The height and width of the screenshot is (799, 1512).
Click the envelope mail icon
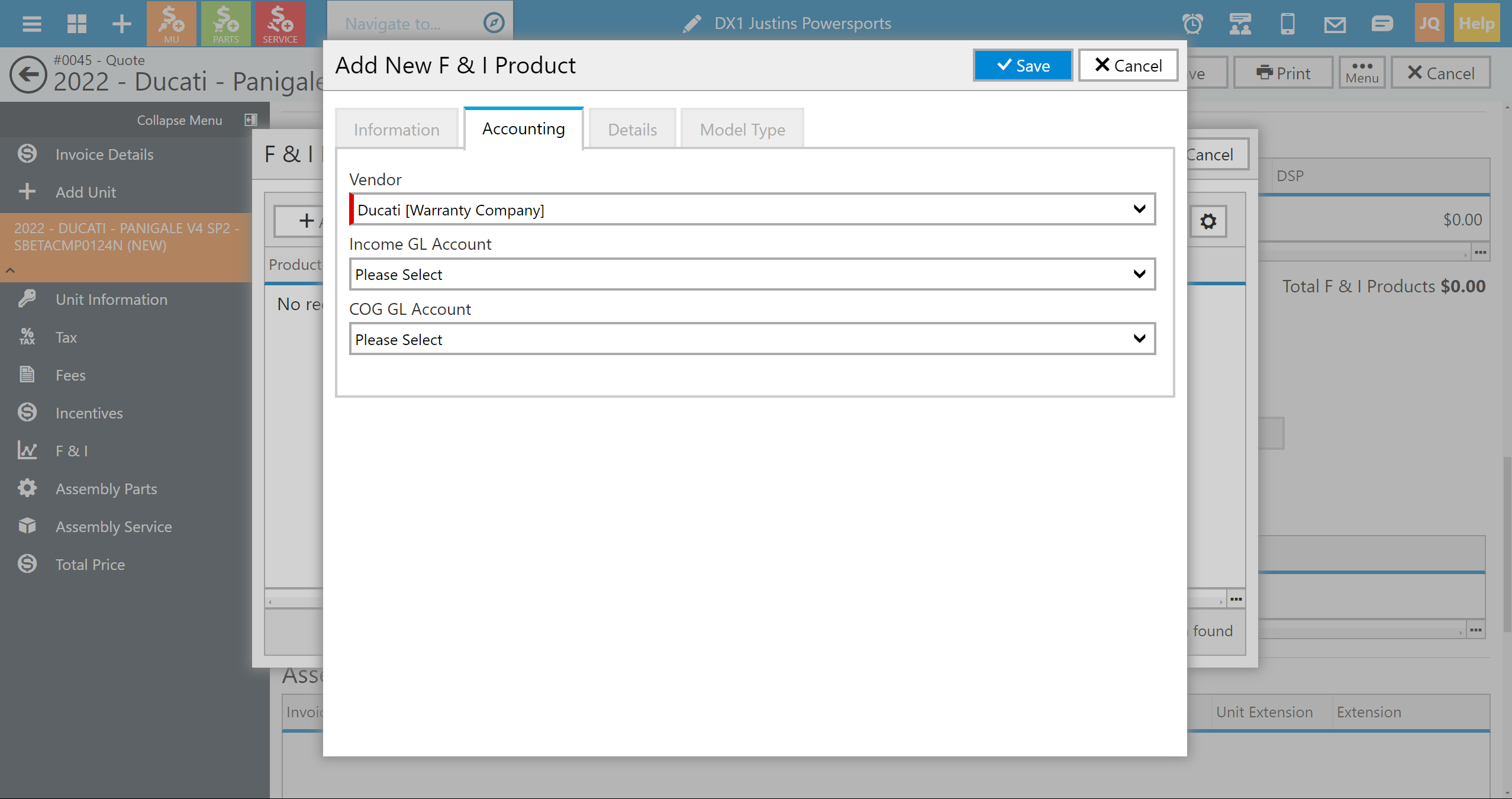[x=1334, y=24]
